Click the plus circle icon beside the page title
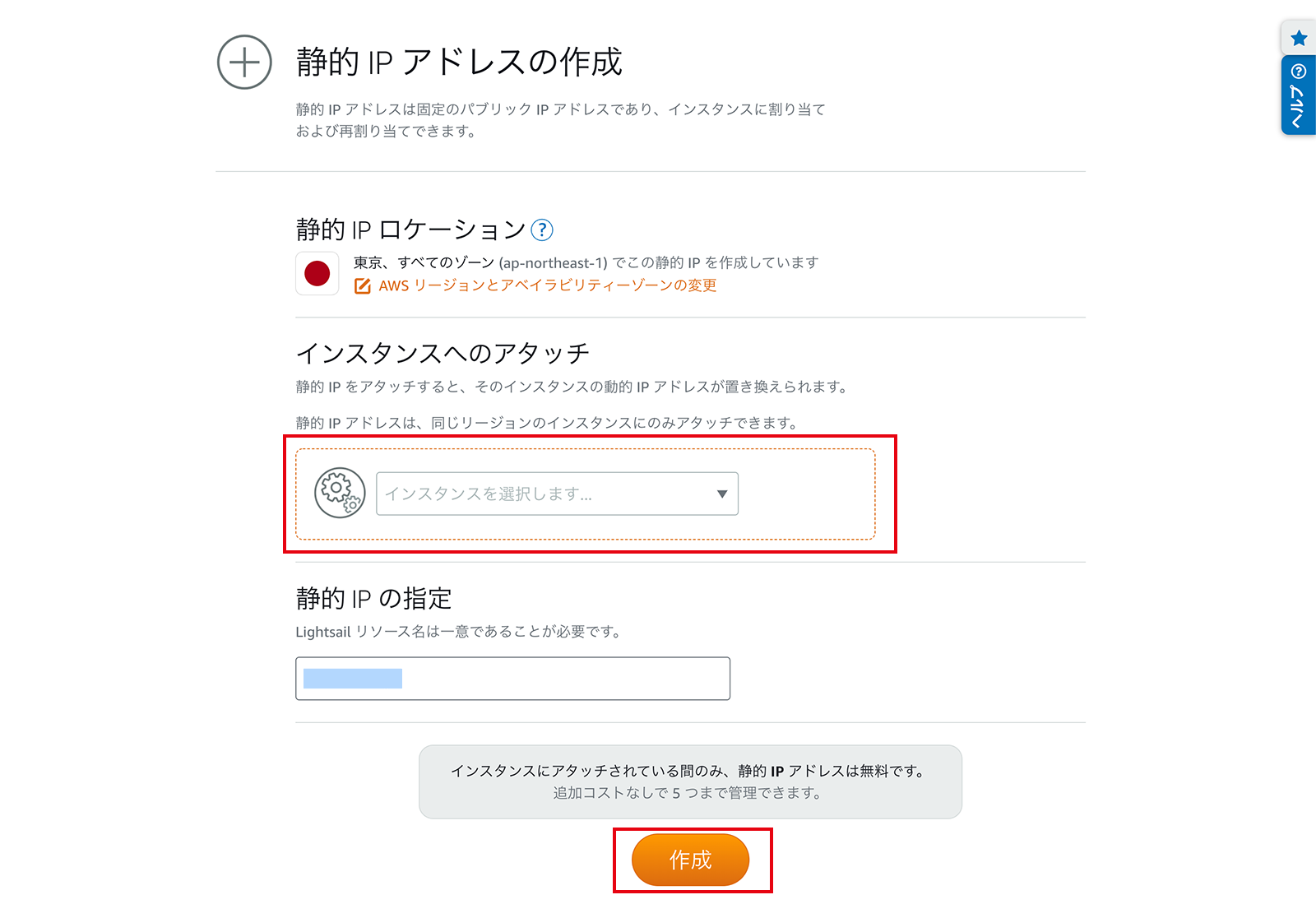 point(244,63)
